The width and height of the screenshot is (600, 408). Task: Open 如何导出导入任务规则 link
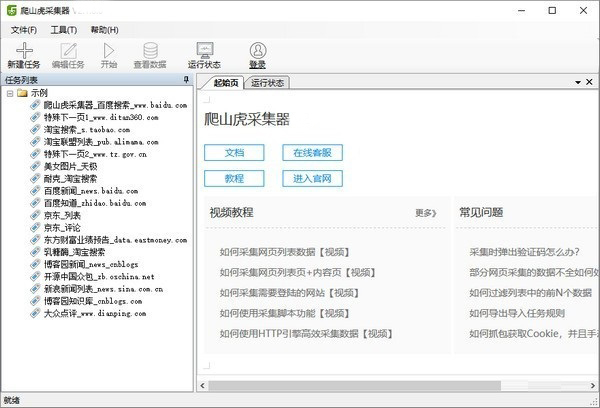[517, 313]
